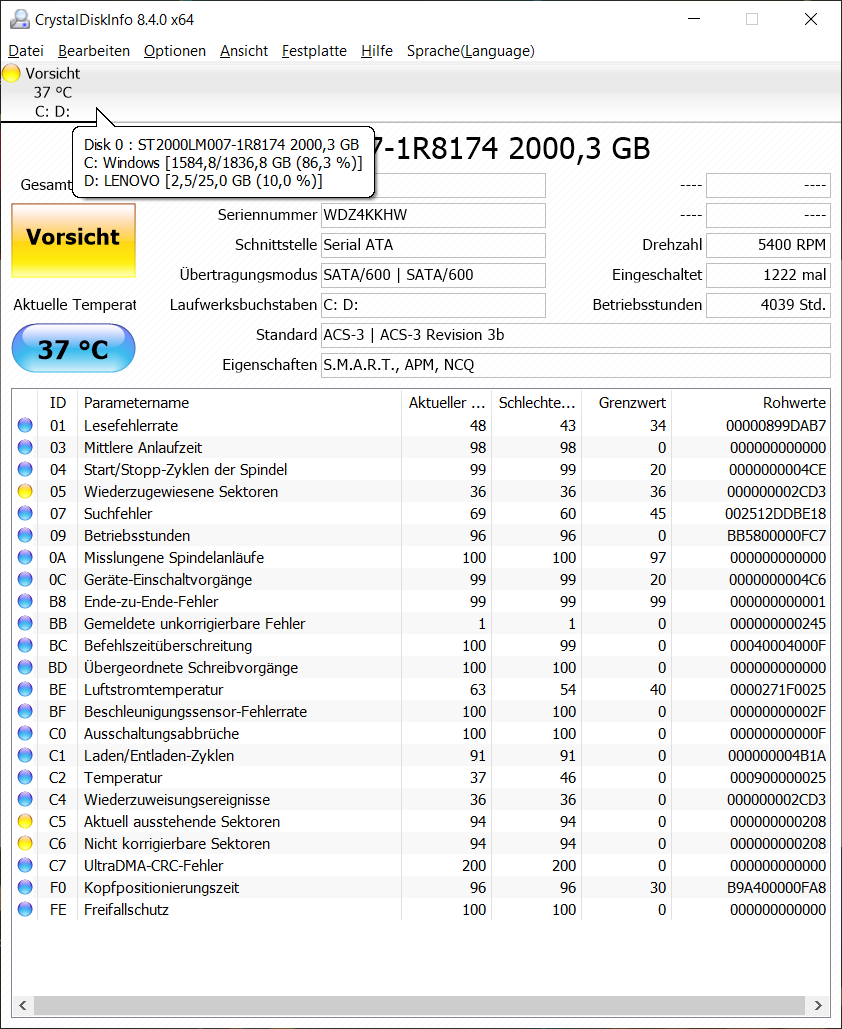Click status dot of Wiederzuweisungsereignisse row

click(x=25, y=799)
